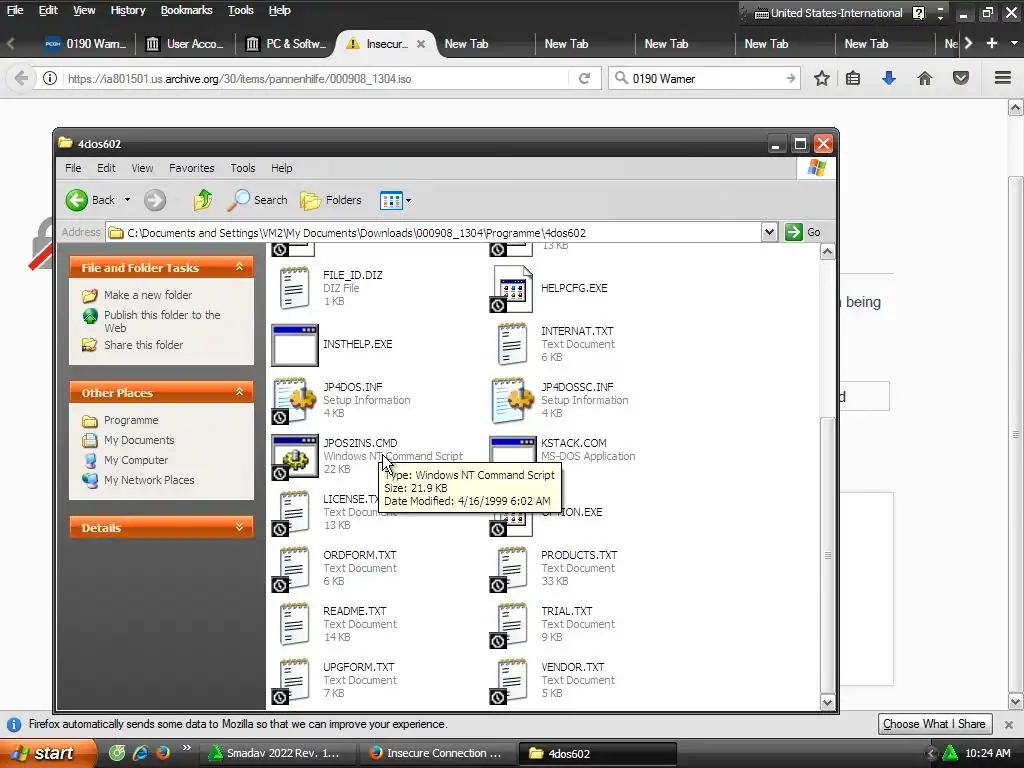1024x768 pixels.
Task: Click the Explorer Back arrow icon
Action: click(77, 200)
